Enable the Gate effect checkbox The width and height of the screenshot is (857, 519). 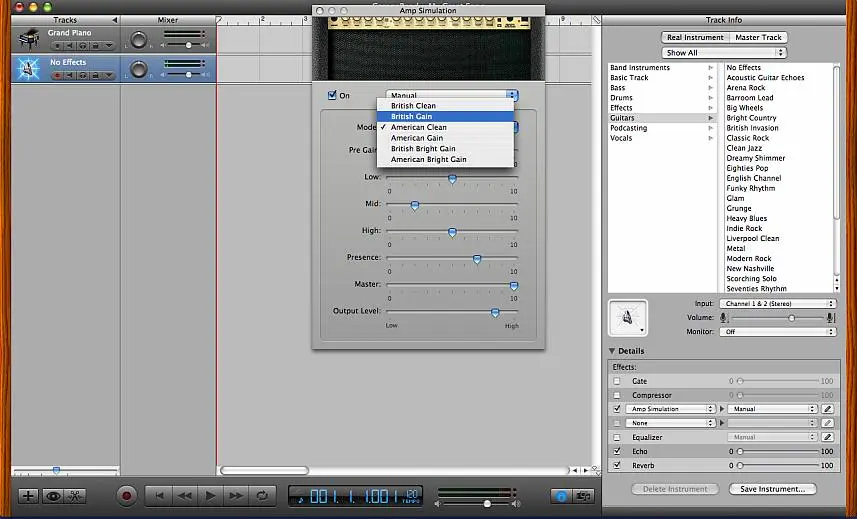pyautogui.click(x=616, y=381)
